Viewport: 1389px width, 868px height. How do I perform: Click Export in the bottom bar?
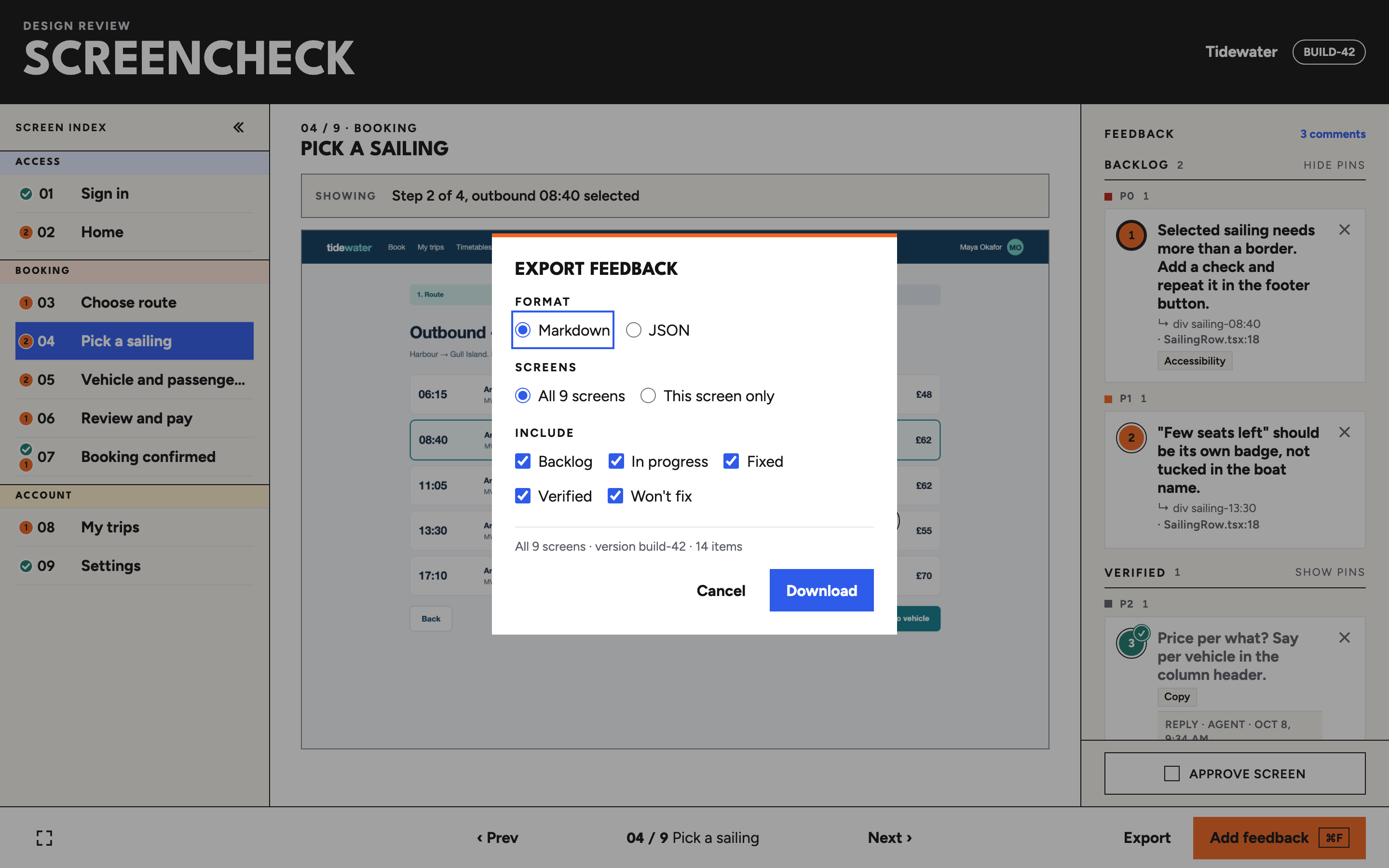tap(1147, 838)
